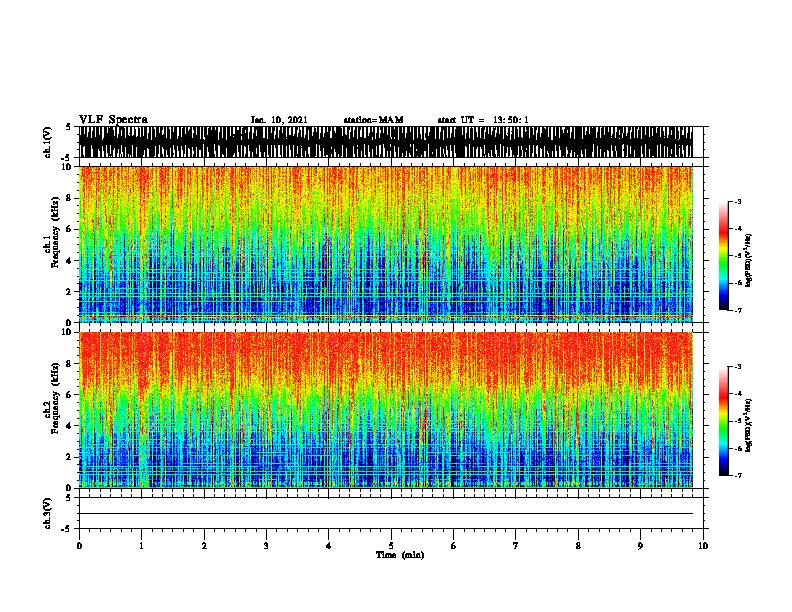Click time axis tick label "5"
The image size is (792, 612).
point(391,546)
